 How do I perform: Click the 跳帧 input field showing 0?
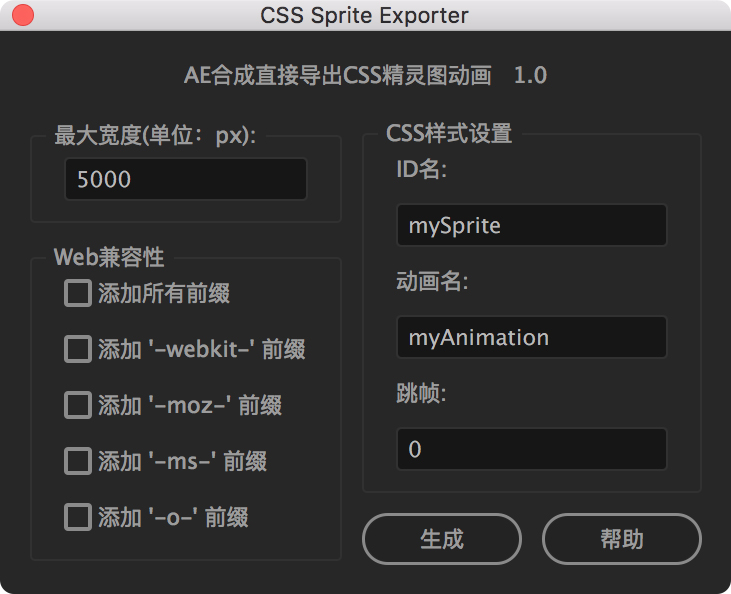coord(531,449)
